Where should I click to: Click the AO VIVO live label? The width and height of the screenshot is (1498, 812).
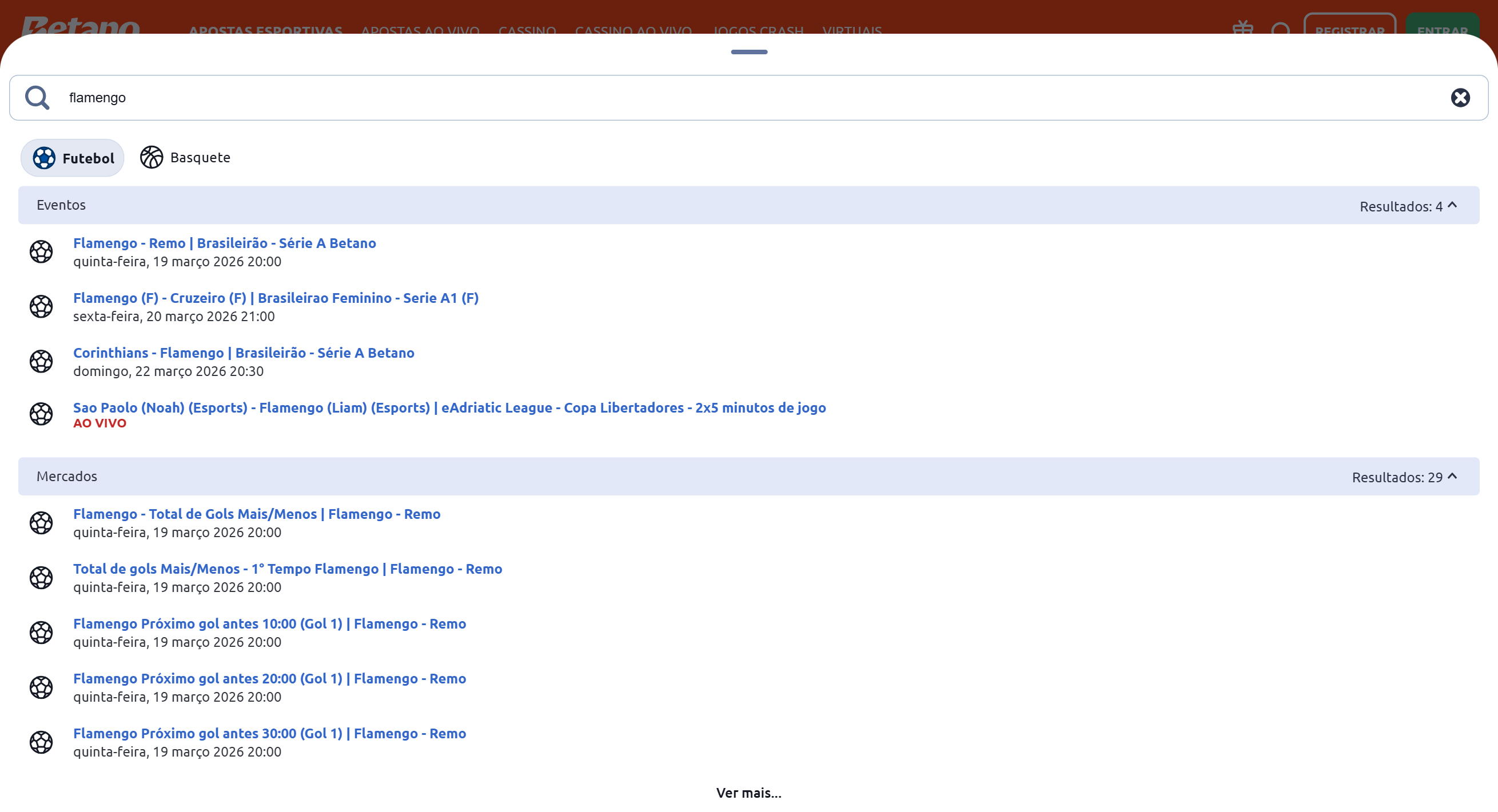point(99,423)
